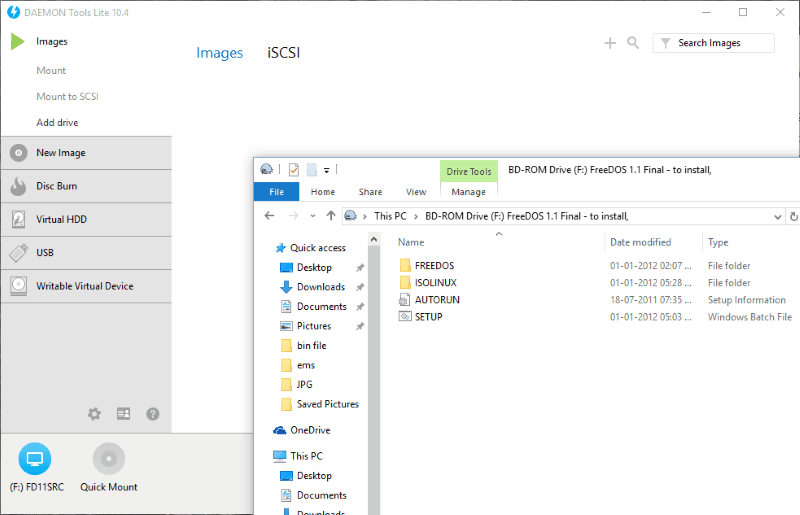Select the USB stick icon
The height and width of the screenshot is (515, 800).
18,253
